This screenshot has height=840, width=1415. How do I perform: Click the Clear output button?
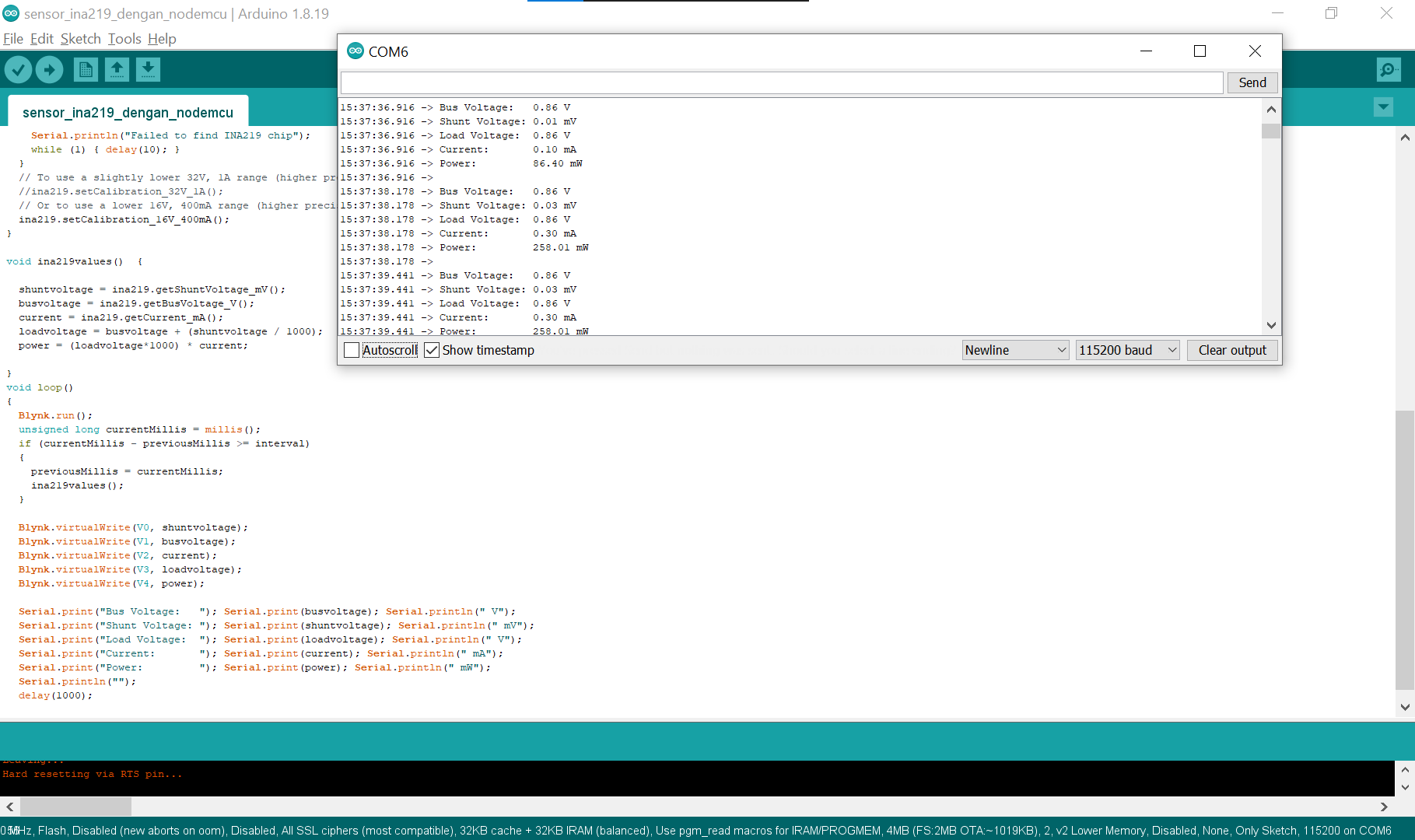(x=1232, y=350)
